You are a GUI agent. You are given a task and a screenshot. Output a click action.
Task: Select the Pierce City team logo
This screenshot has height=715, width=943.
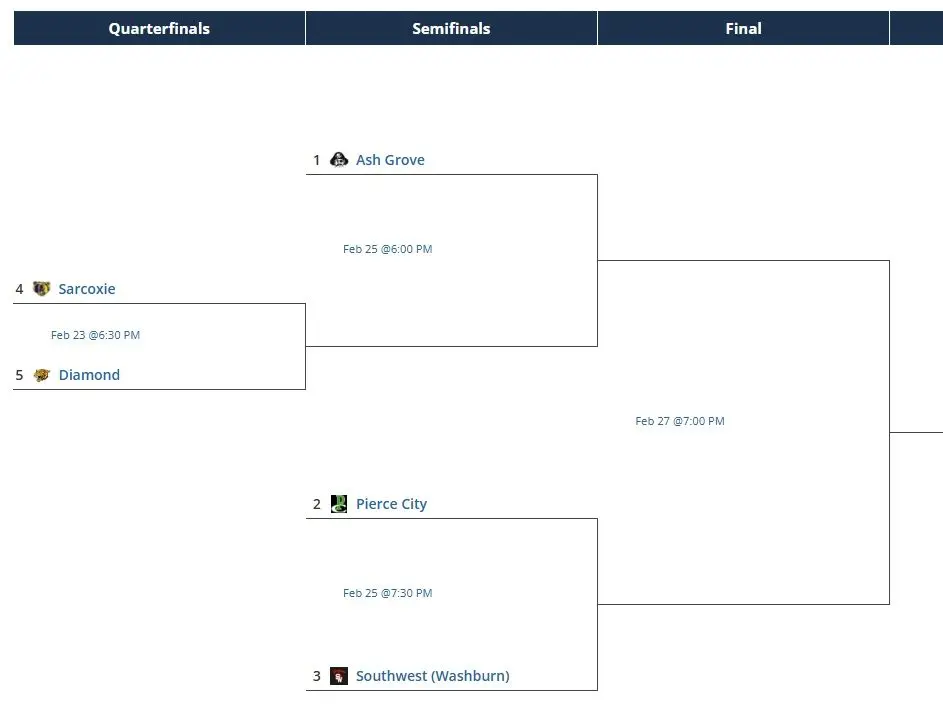tap(339, 503)
